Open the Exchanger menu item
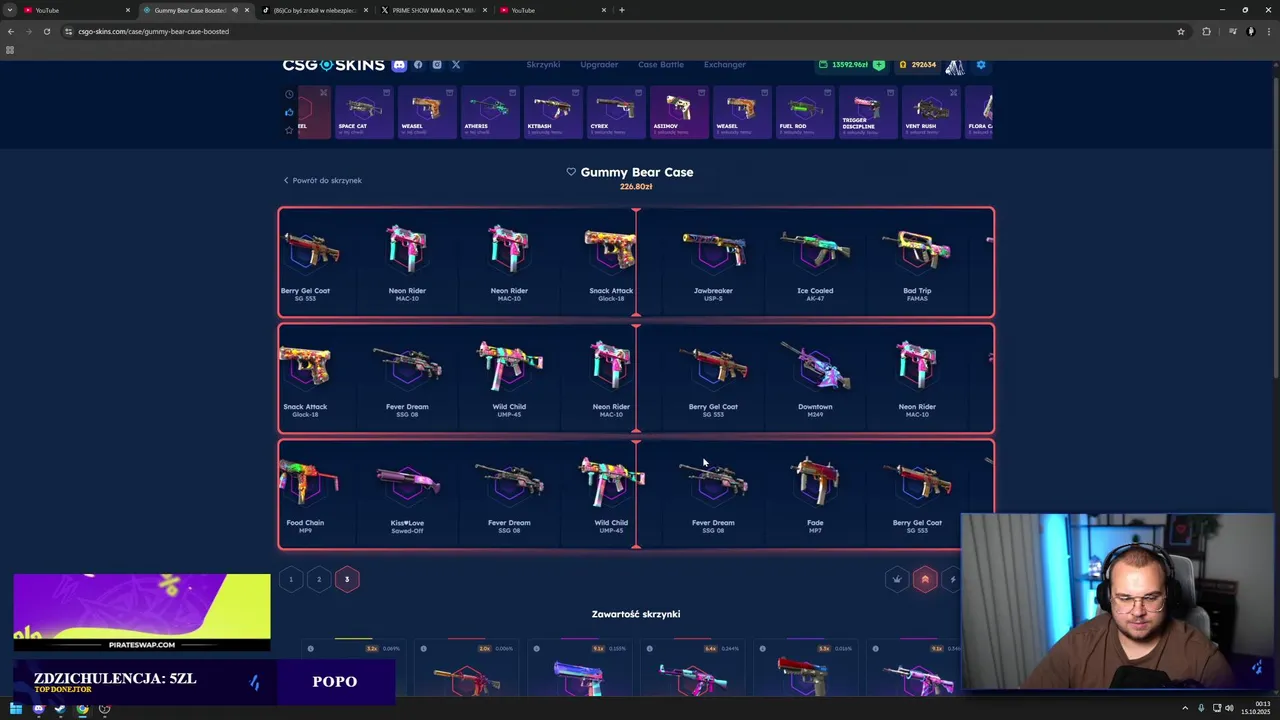Image resolution: width=1280 pixels, height=720 pixels. [725, 65]
